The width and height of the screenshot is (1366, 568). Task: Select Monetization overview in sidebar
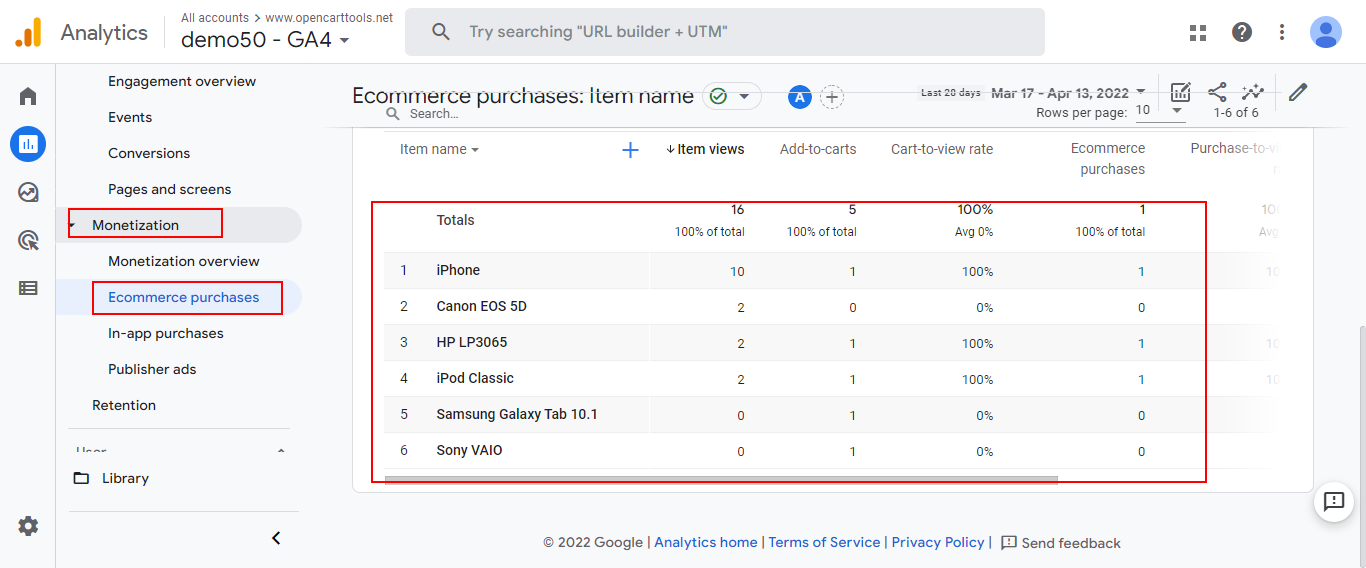pos(184,261)
